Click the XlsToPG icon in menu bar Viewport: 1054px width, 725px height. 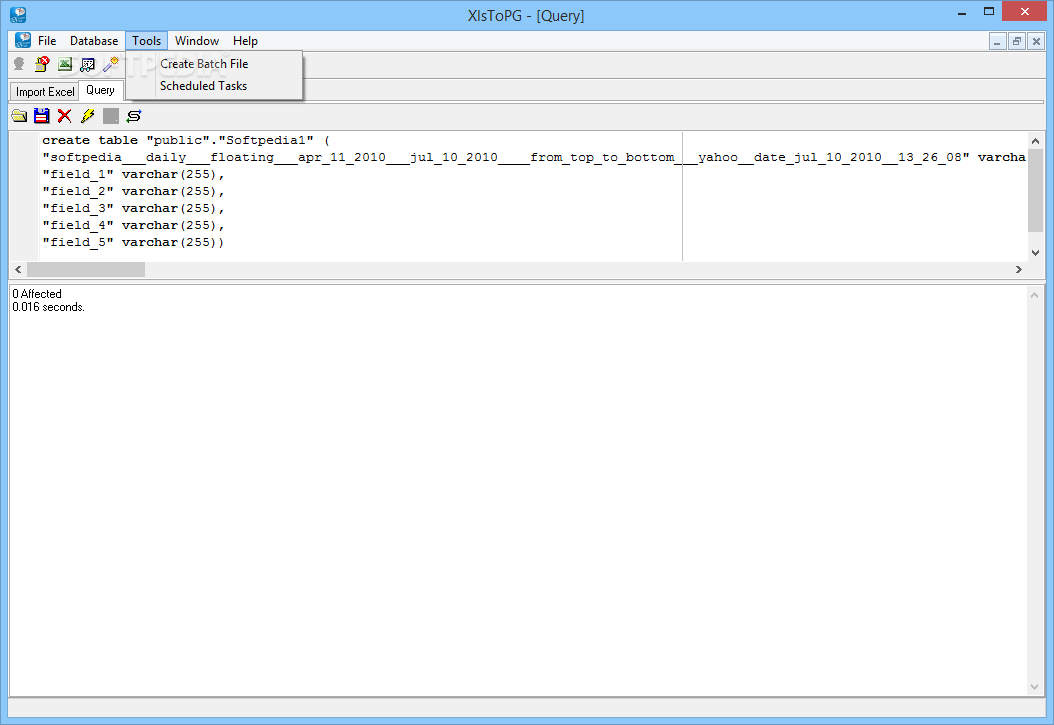pyautogui.click(x=23, y=40)
